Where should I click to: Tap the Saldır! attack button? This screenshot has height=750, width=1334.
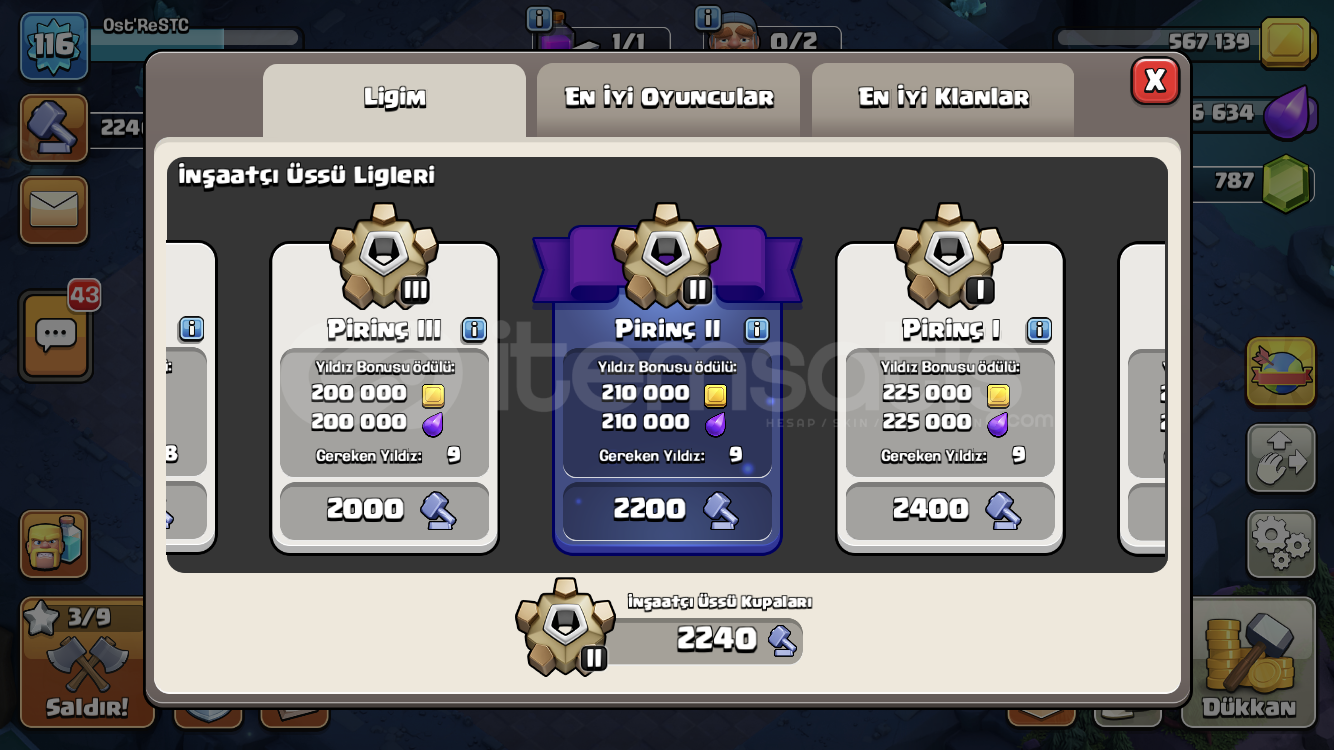[x=87, y=662]
